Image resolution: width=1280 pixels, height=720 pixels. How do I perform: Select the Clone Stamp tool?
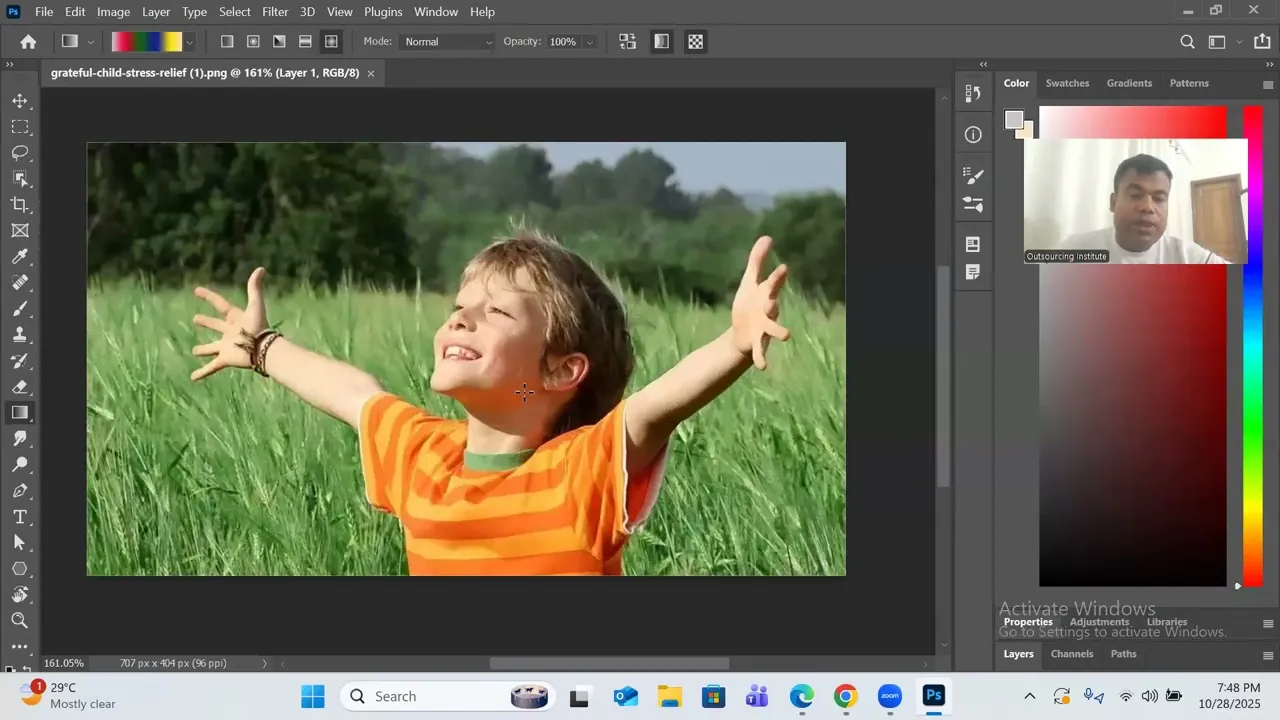point(20,335)
